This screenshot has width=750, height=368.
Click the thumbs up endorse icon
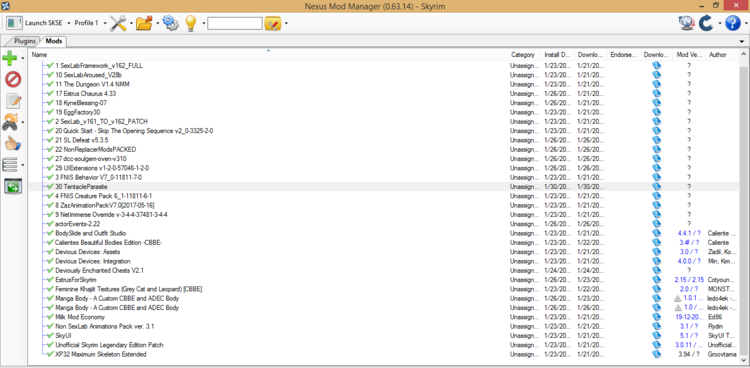(x=13, y=144)
